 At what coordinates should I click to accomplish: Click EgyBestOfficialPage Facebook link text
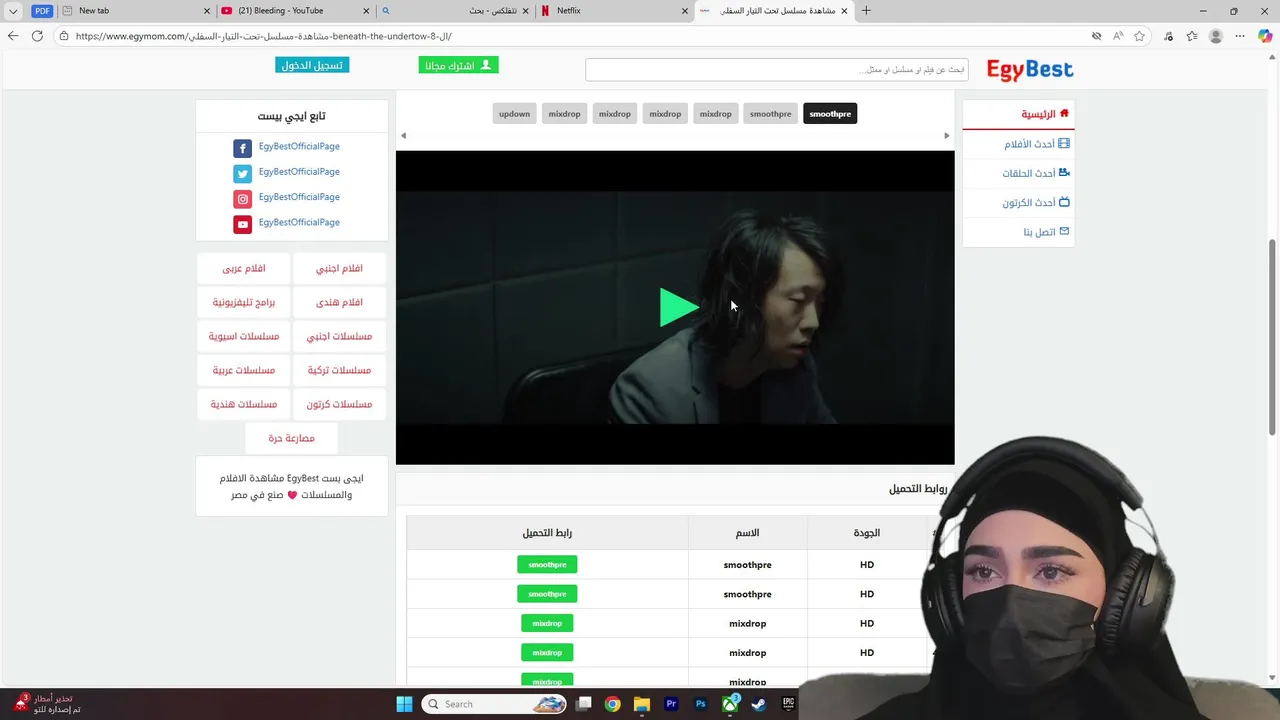(x=299, y=146)
